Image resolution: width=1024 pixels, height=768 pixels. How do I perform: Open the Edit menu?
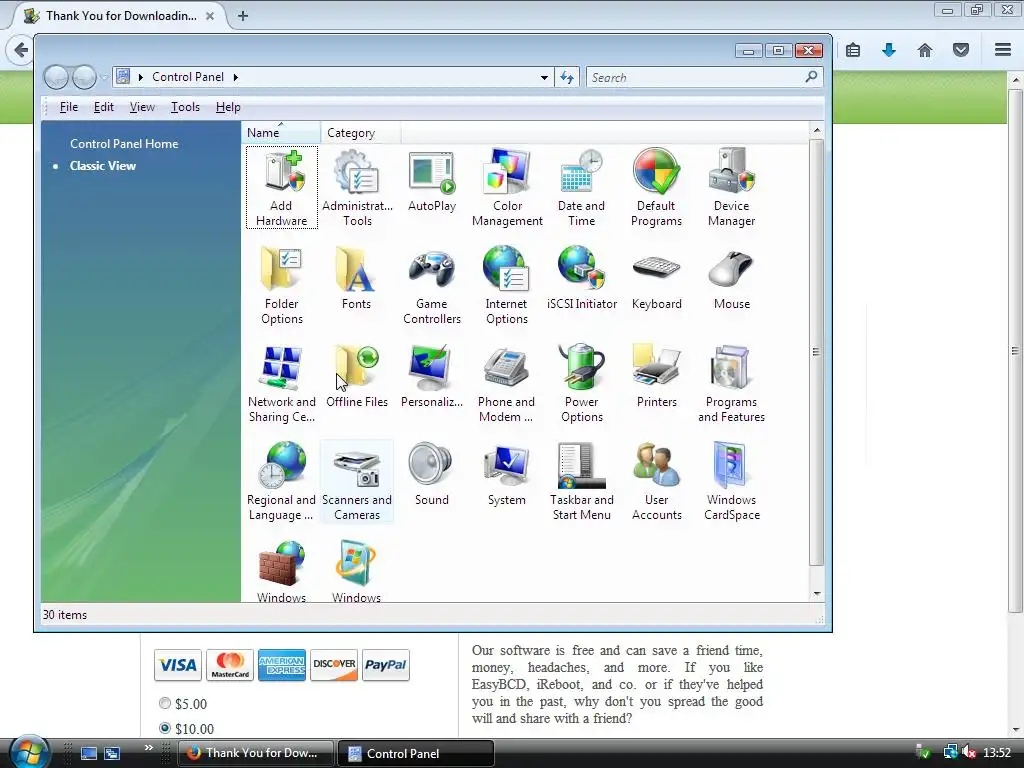pos(104,107)
